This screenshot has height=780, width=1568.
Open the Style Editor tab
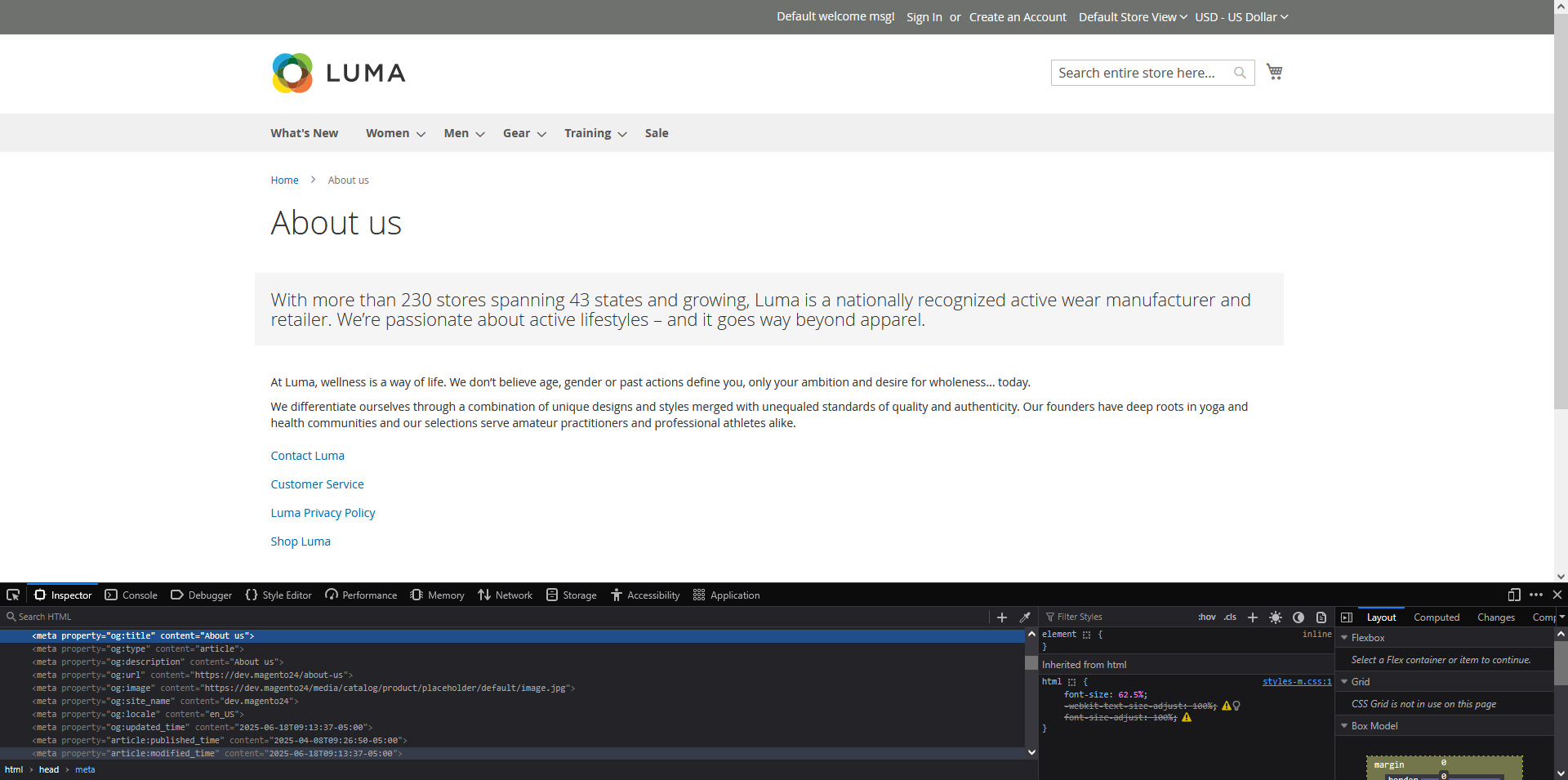click(278, 595)
